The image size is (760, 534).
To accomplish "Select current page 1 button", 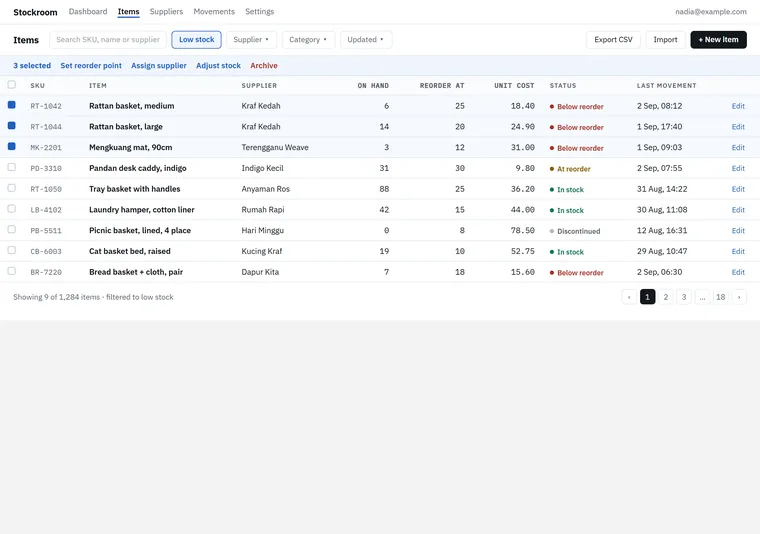I will tap(648, 297).
